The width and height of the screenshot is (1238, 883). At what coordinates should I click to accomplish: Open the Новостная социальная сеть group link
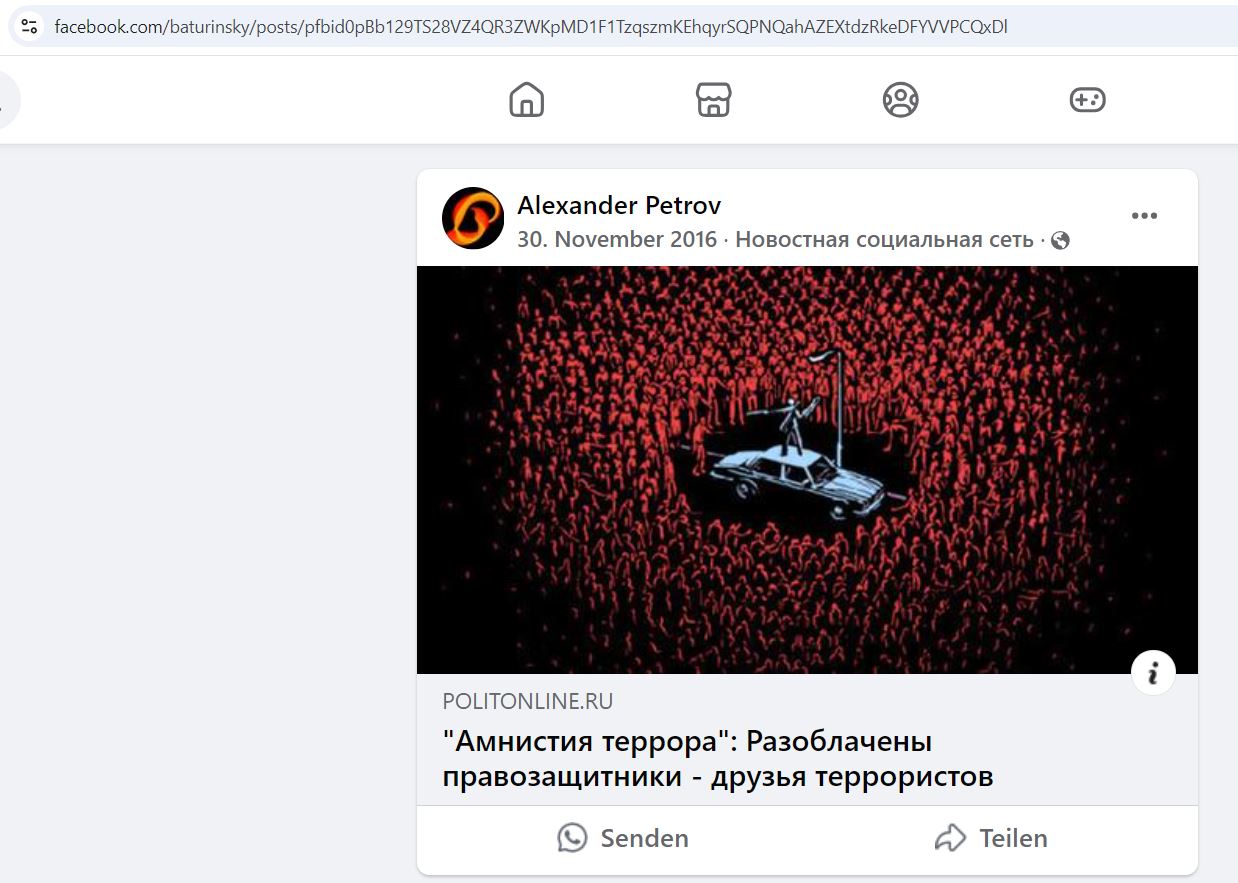click(x=884, y=240)
